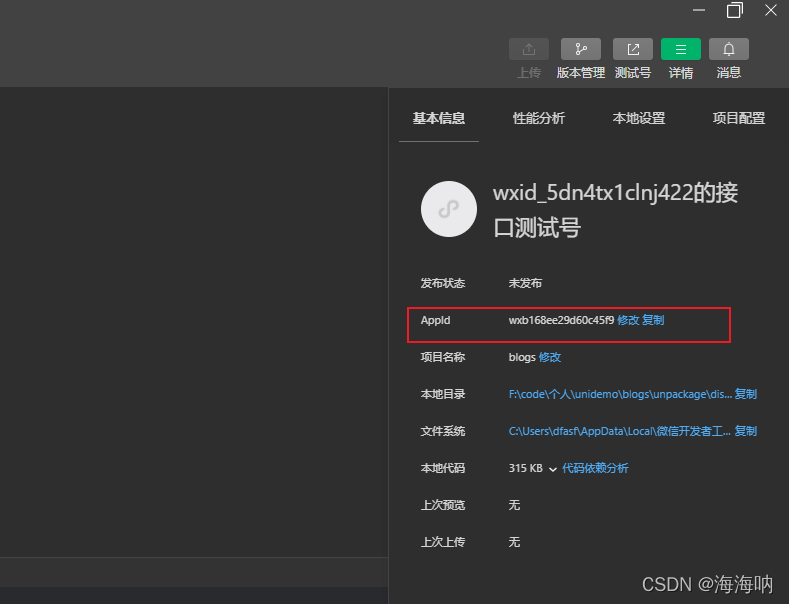
Task: Click the disabled 上传 upload icon
Action: click(528, 49)
